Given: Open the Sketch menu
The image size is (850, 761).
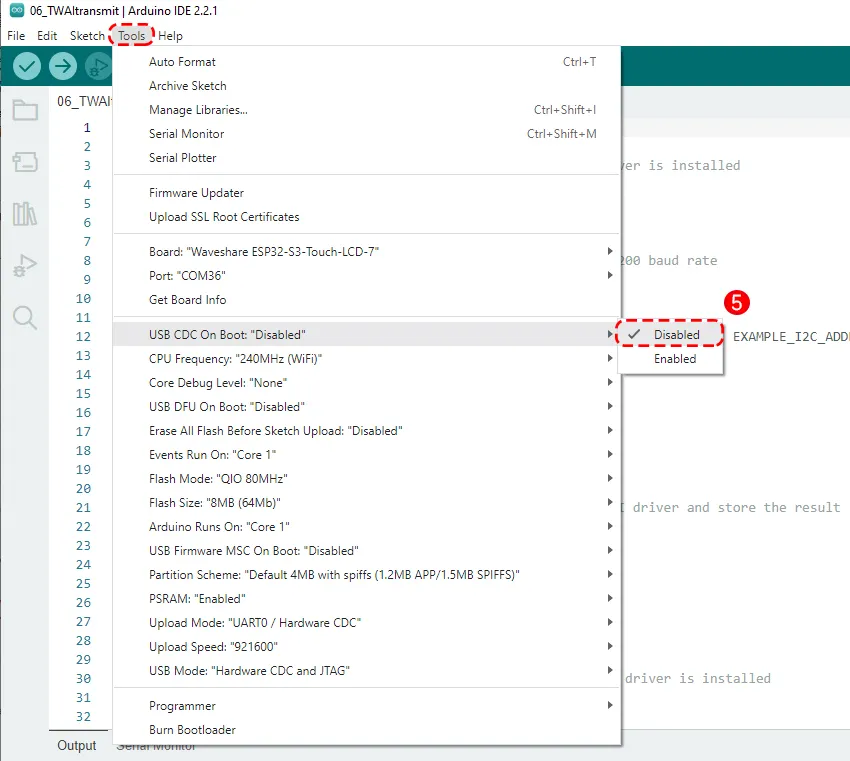Looking at the screenshot, I should tap(86, 36).
